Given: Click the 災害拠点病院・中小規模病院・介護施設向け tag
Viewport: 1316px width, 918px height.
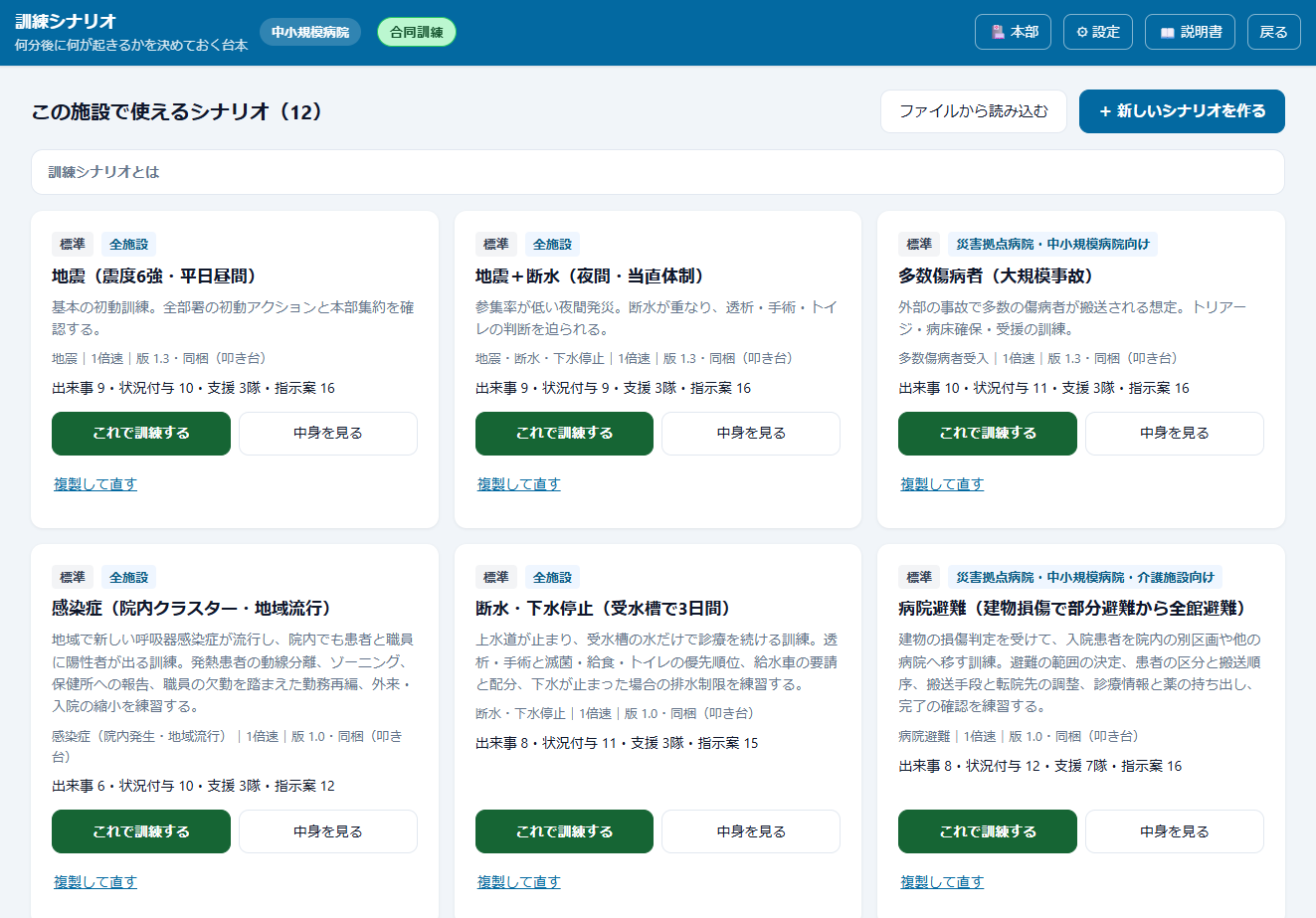Looking at the screenshot, I should 1085,577.
